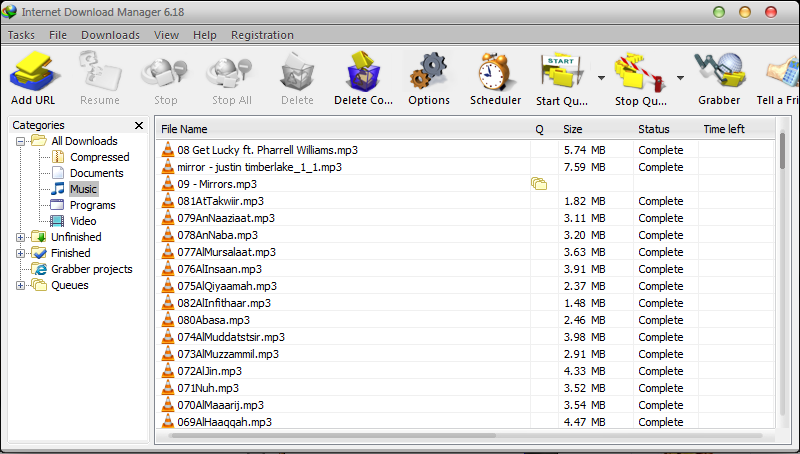Select file 070AlMaaarij.mp3
The width and height of the screenshot is (800, 454).
tap(220, 405)
